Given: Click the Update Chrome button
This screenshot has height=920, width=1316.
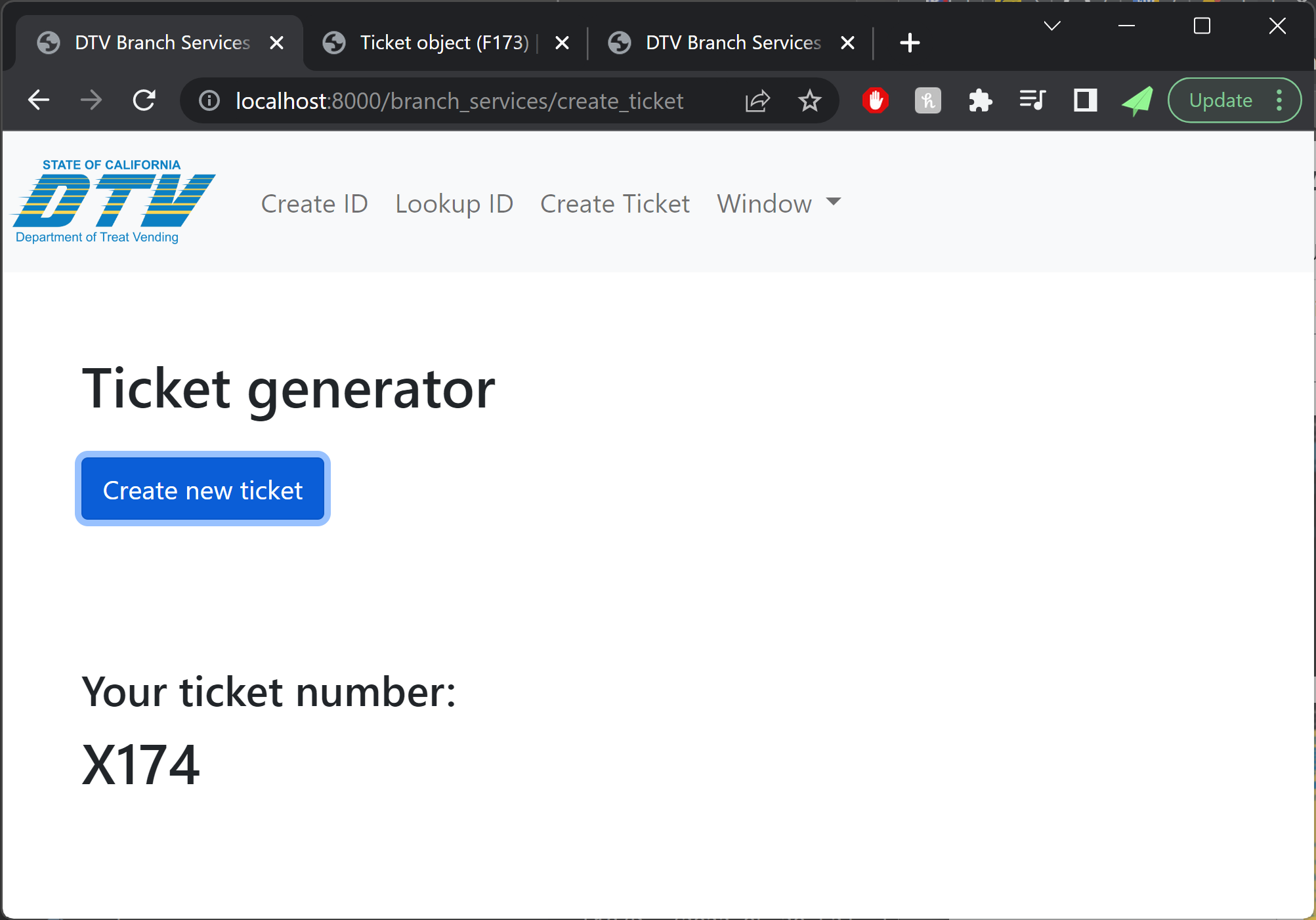Looking at the screenshot, I should tap(1221, 100).
